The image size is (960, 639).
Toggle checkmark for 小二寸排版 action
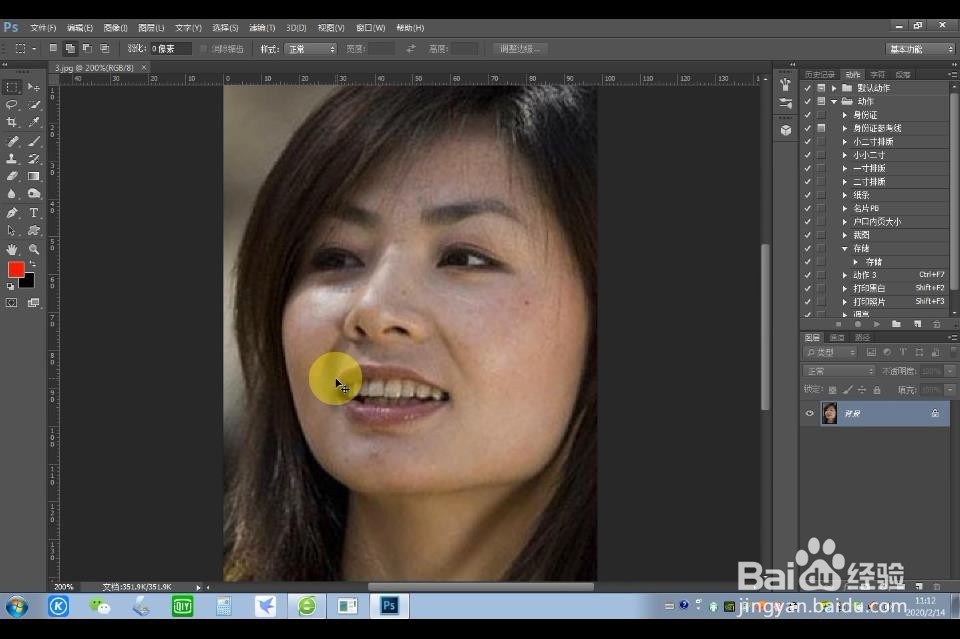tap(808, 141)
